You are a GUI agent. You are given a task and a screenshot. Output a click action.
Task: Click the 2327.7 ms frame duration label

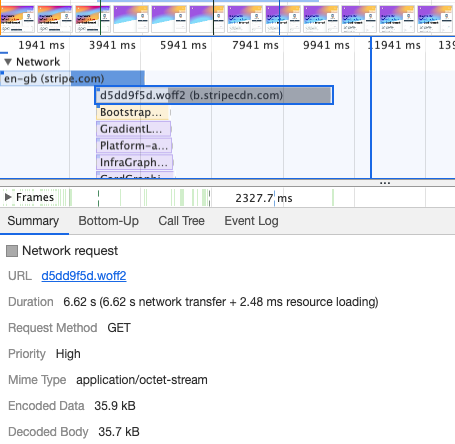click(x=264, y=198)
